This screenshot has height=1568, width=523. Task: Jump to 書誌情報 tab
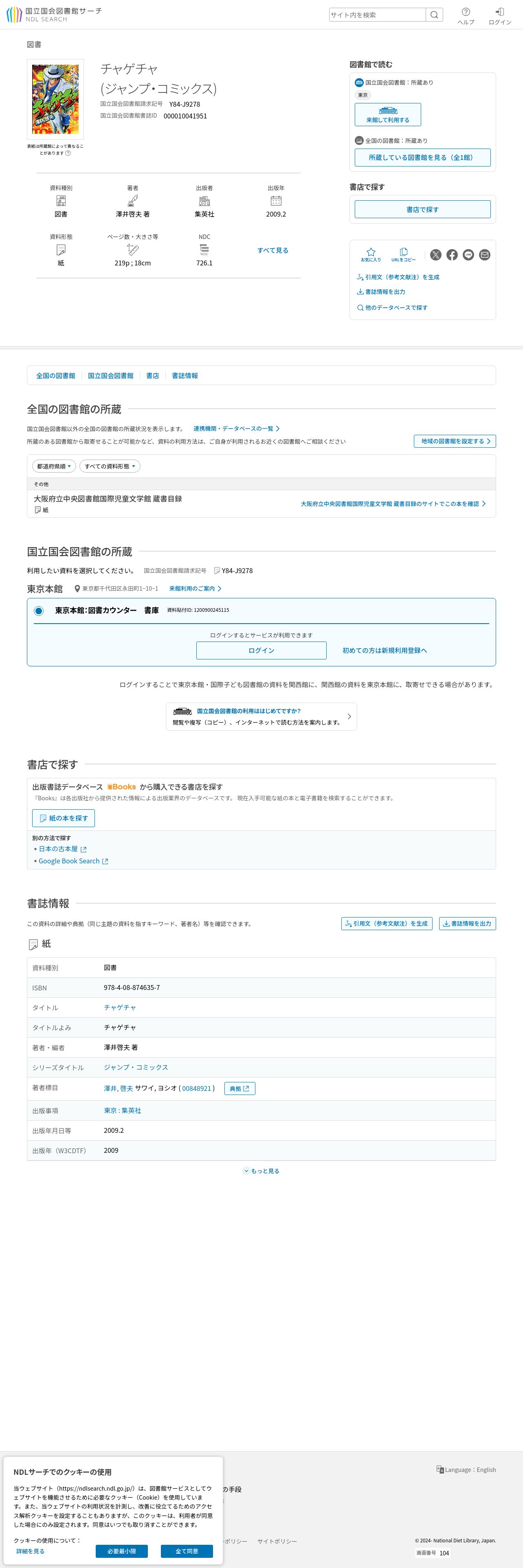click(185, 376)
